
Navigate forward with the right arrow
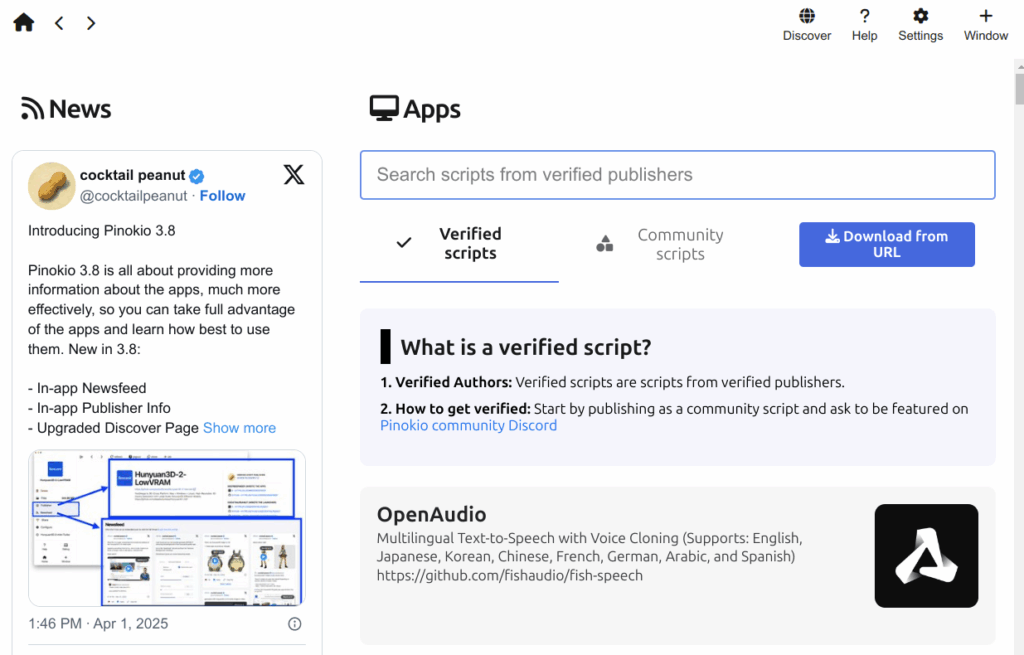tap(91, 24)
